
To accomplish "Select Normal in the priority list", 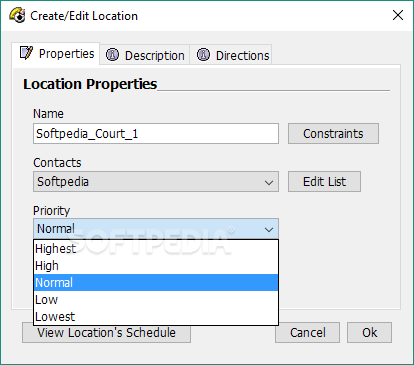I will [156, 283].
